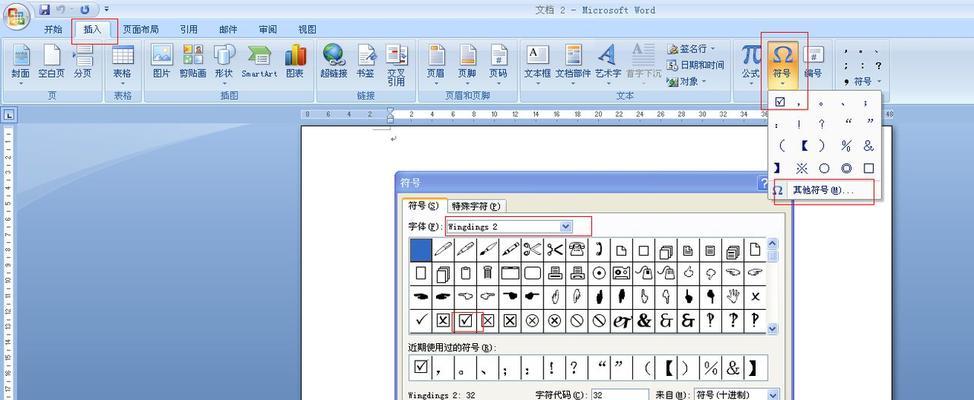Insert numbering (编号) in the ribbon
The image size is (974, 400).
814,62
